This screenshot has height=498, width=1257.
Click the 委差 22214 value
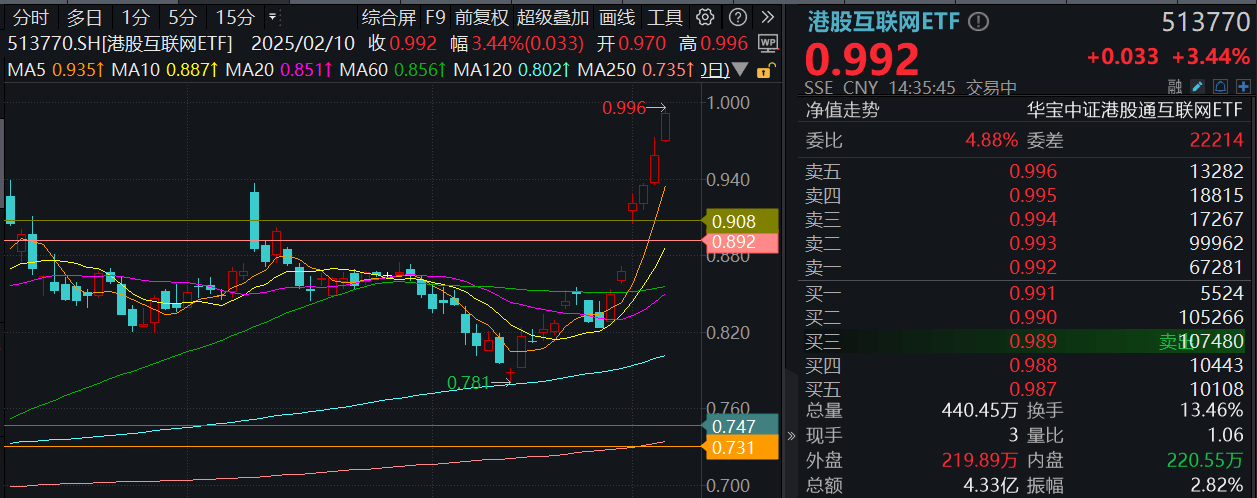click(1219, 141)
